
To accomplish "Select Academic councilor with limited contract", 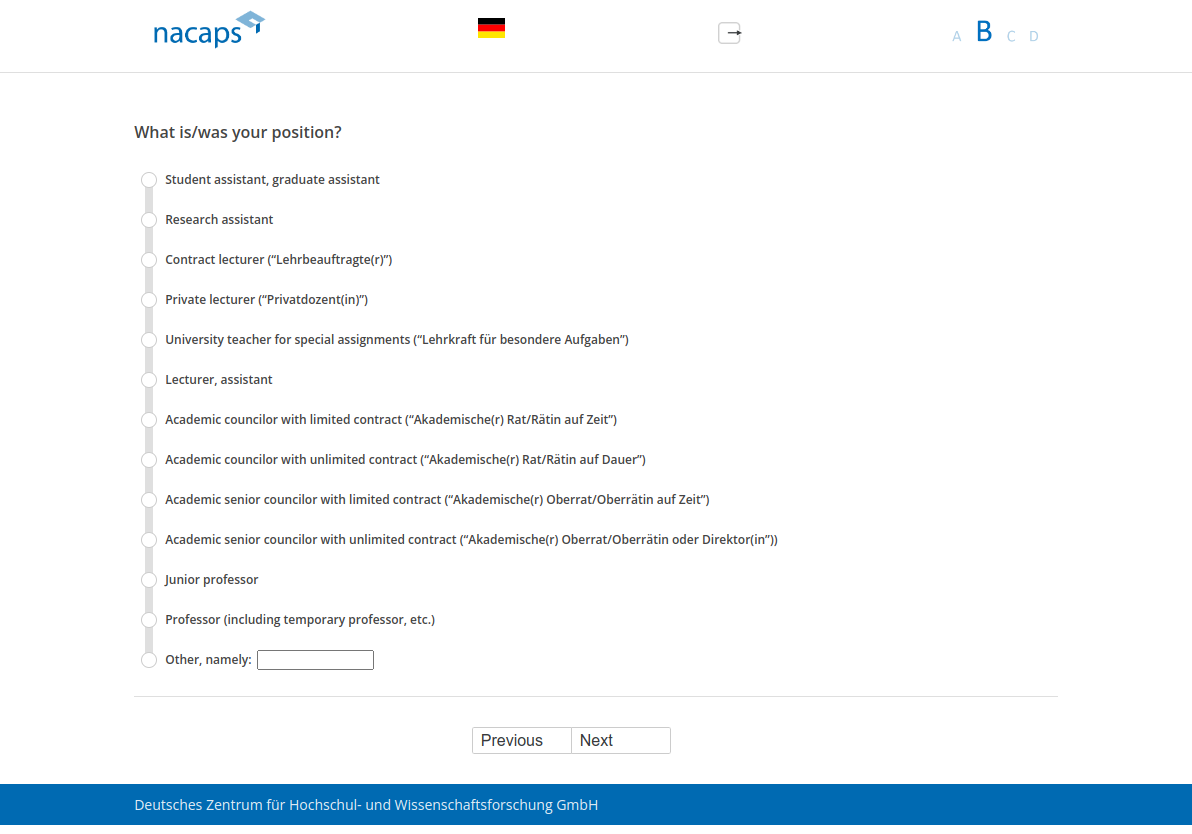I will tap(149, 420).
